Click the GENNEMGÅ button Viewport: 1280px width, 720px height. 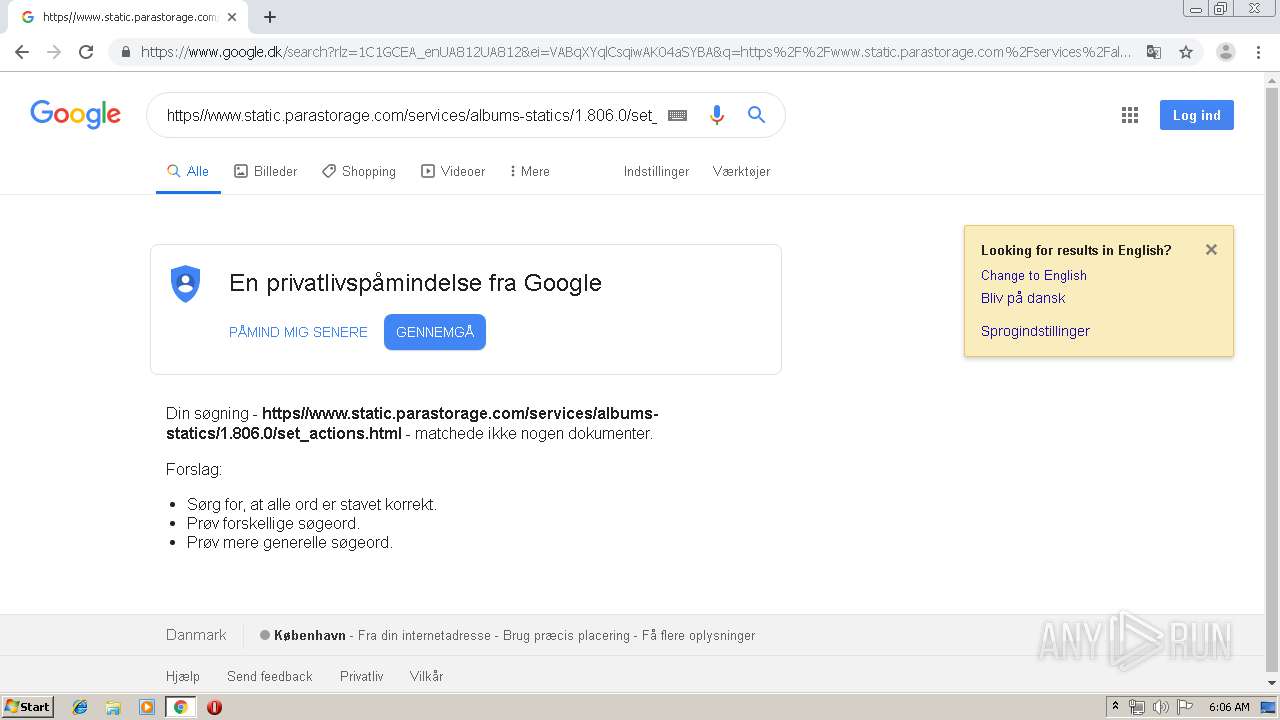click(435, 332)
